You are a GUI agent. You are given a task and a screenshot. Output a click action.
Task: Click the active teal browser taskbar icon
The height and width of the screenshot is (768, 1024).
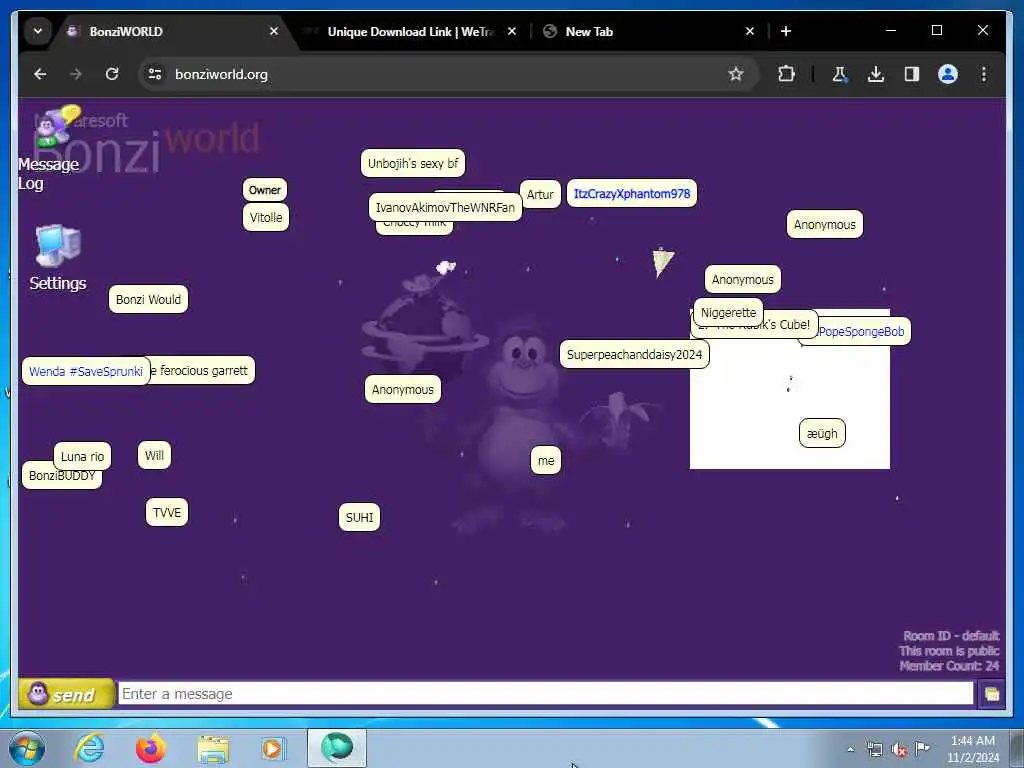337,748
